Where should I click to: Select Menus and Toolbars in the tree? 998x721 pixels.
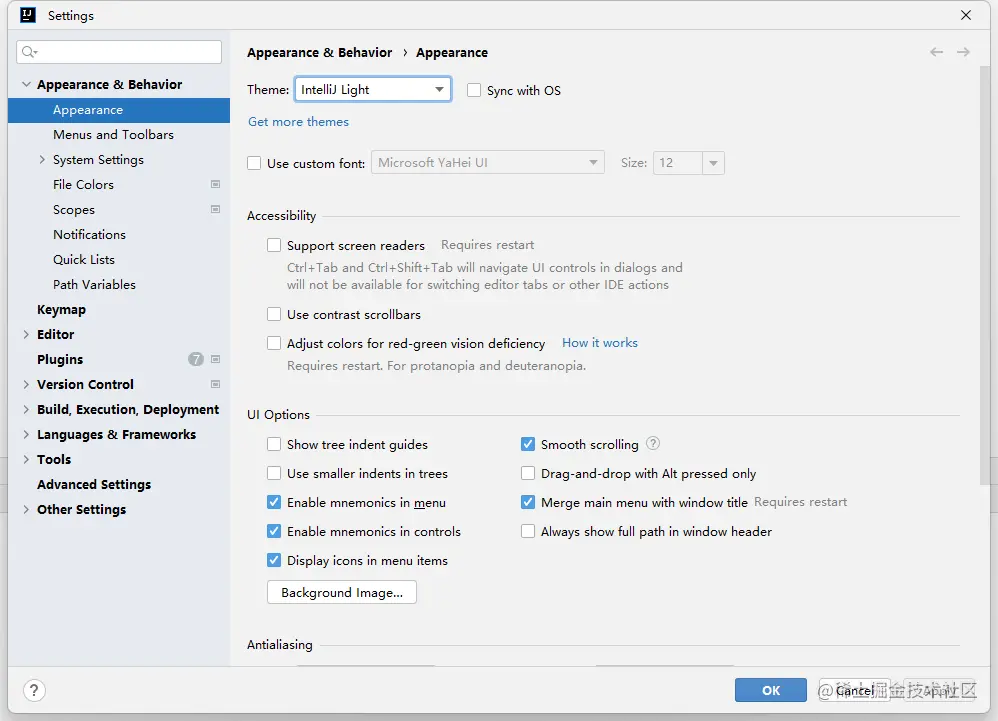tap(113, 135)
